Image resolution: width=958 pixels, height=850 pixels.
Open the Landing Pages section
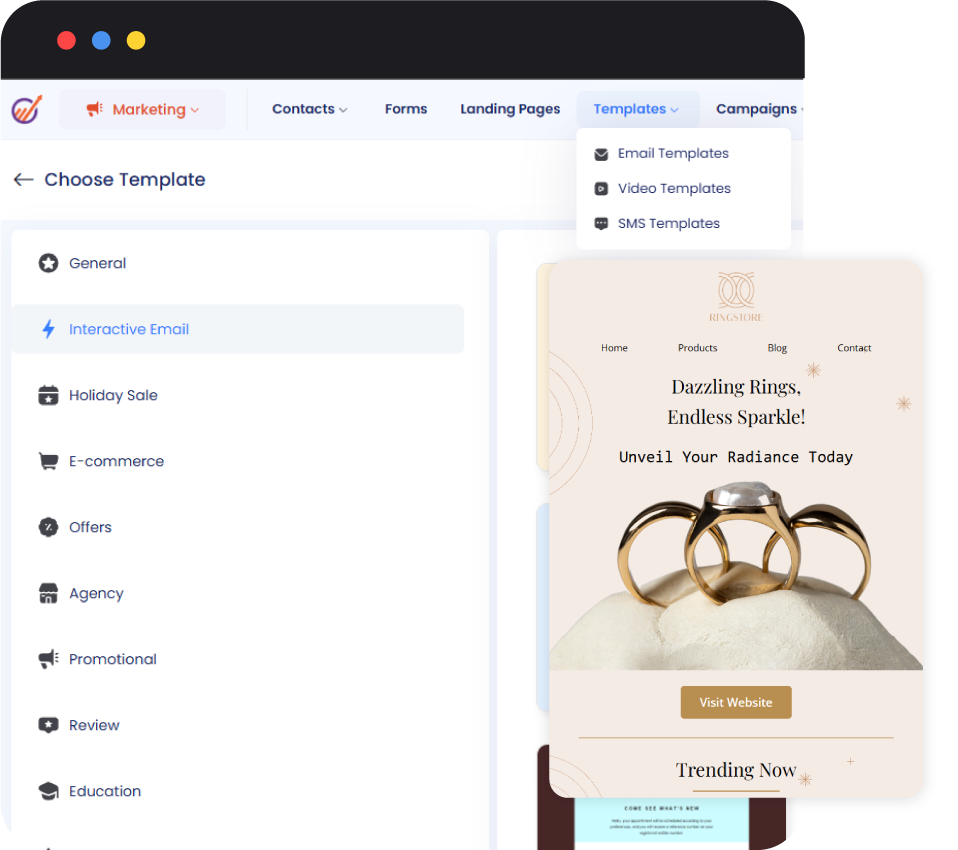click(510, 109)
